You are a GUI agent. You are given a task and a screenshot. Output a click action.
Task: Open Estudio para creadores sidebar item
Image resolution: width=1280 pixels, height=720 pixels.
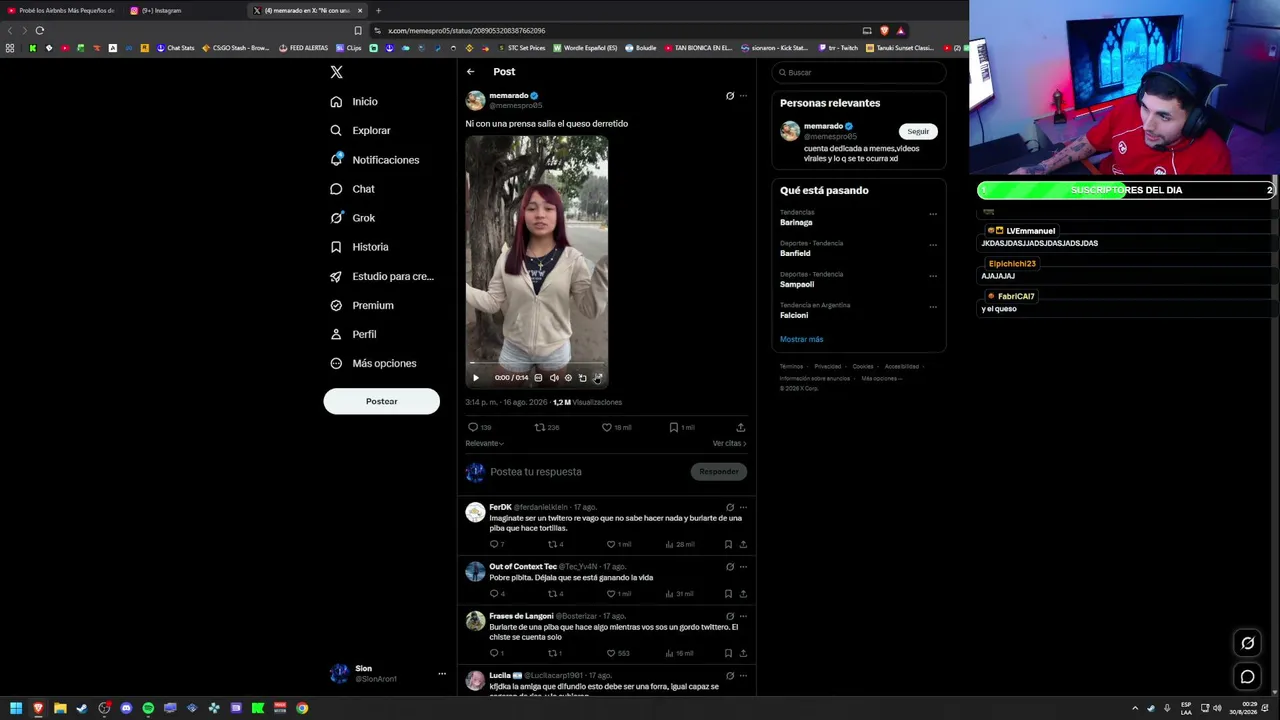coord(382,276)
